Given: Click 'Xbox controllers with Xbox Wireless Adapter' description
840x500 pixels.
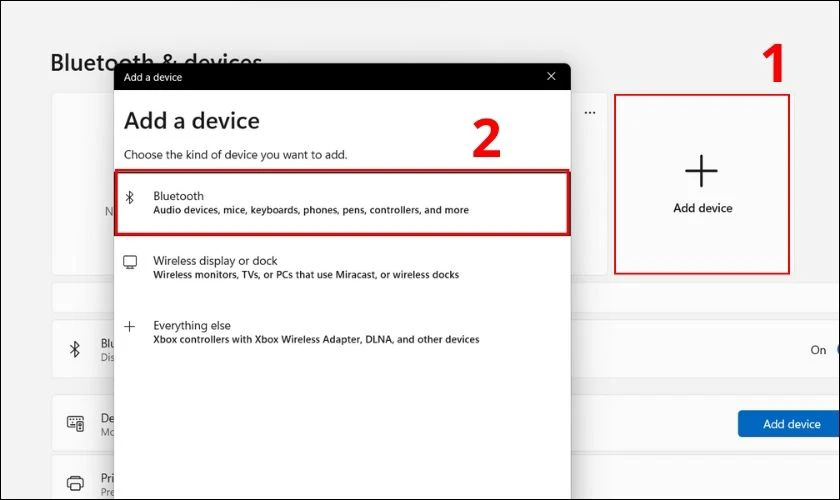Looking at the screenshot, I should pos(316,340).
